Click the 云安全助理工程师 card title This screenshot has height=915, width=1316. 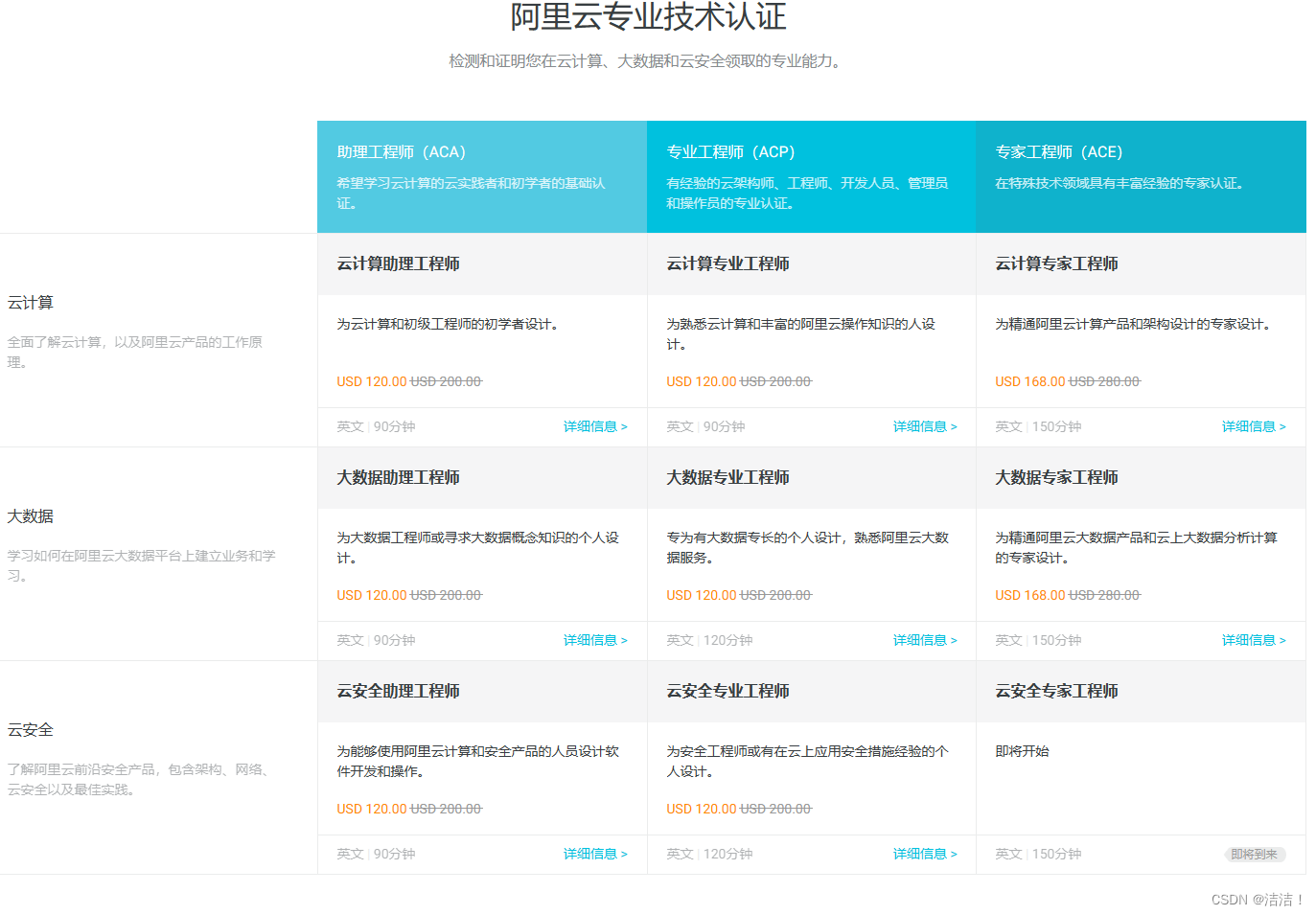pos(398,691)
